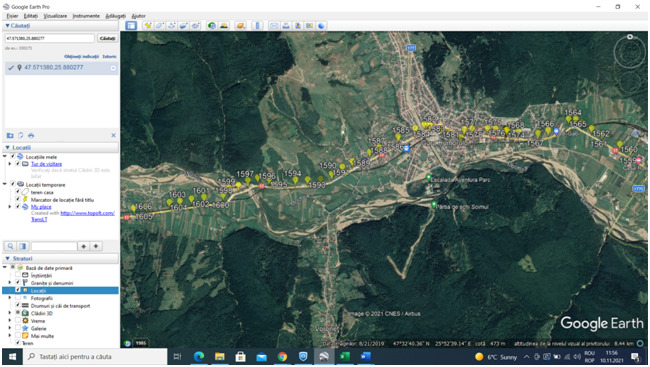Collapse the Straturi panel header triangle
Screen dimensions: 650x367
[x=7, y=258]
